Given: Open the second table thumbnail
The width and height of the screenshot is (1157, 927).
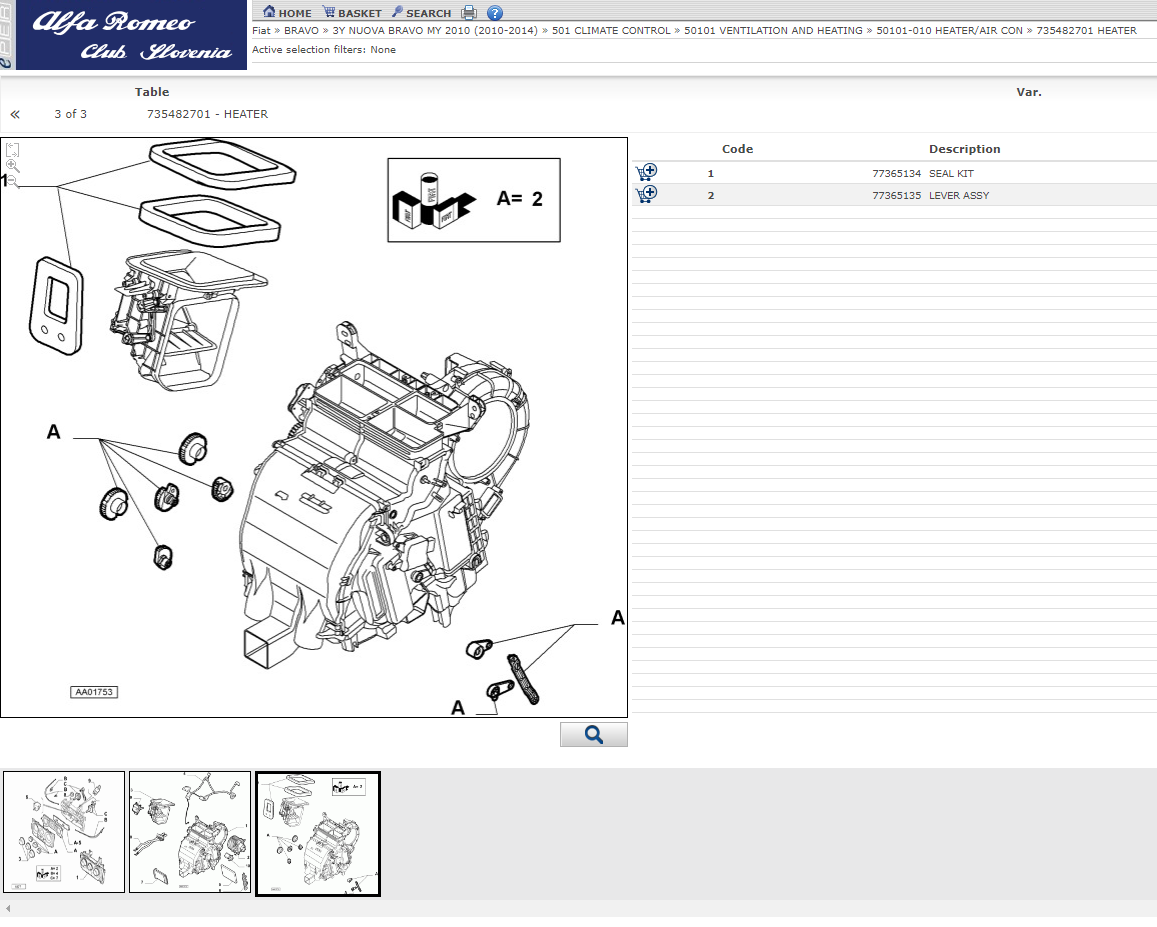Looking at the screenshot, I should 190,832.
